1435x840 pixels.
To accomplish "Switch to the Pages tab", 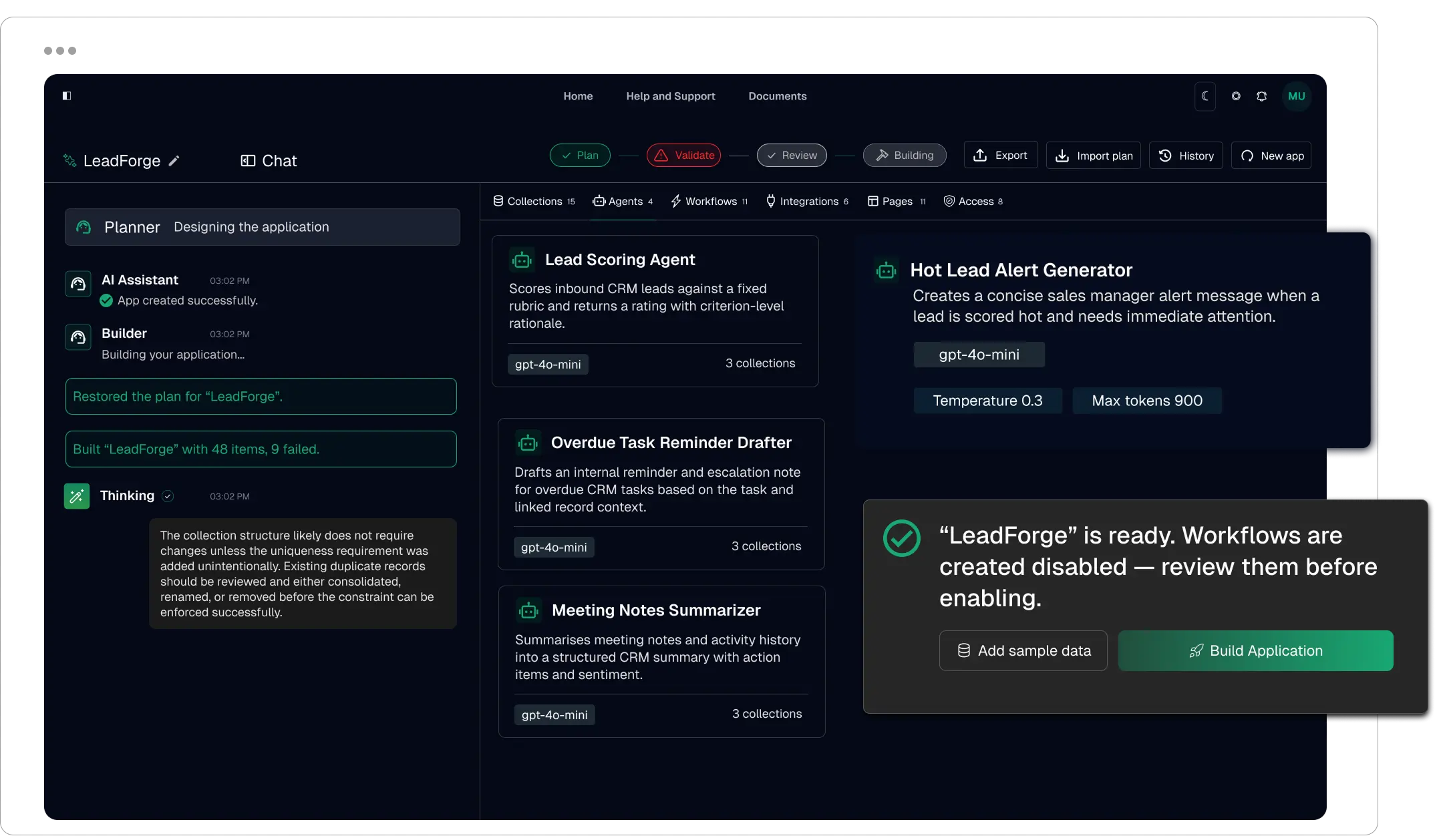I will (x=897, y=201).
